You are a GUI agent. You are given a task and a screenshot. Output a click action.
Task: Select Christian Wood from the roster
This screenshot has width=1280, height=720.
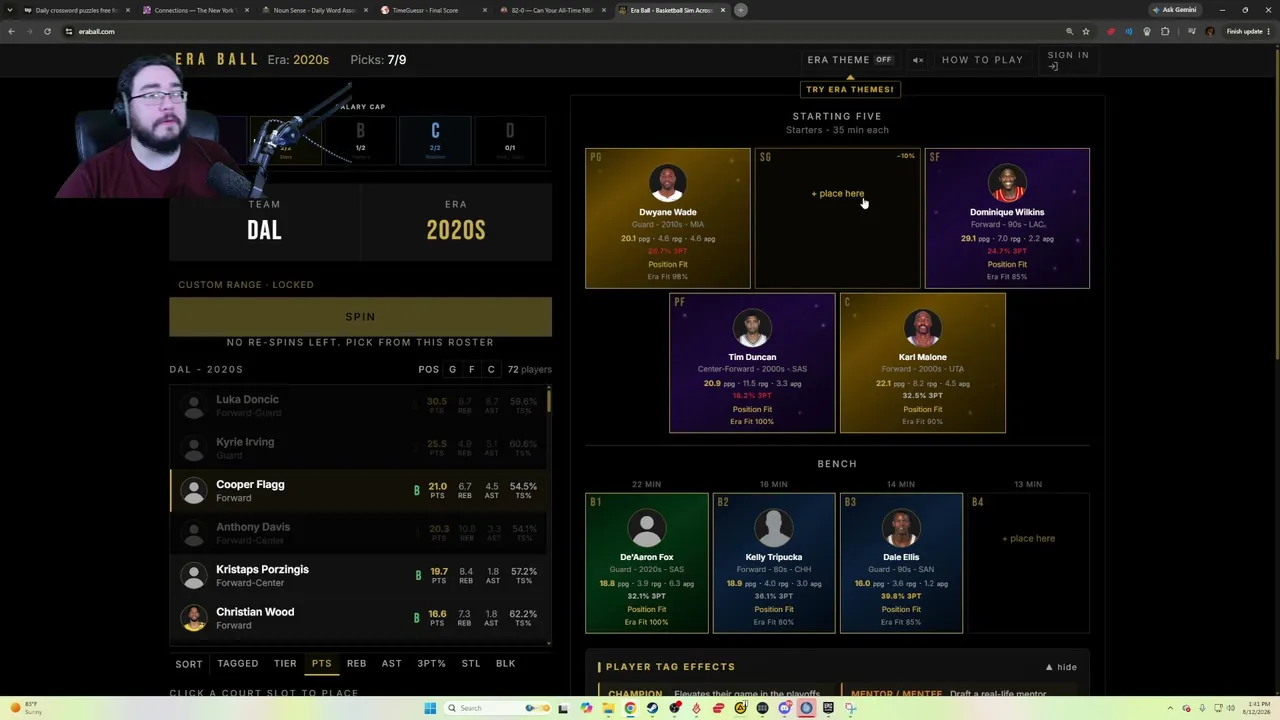[360, 618]
